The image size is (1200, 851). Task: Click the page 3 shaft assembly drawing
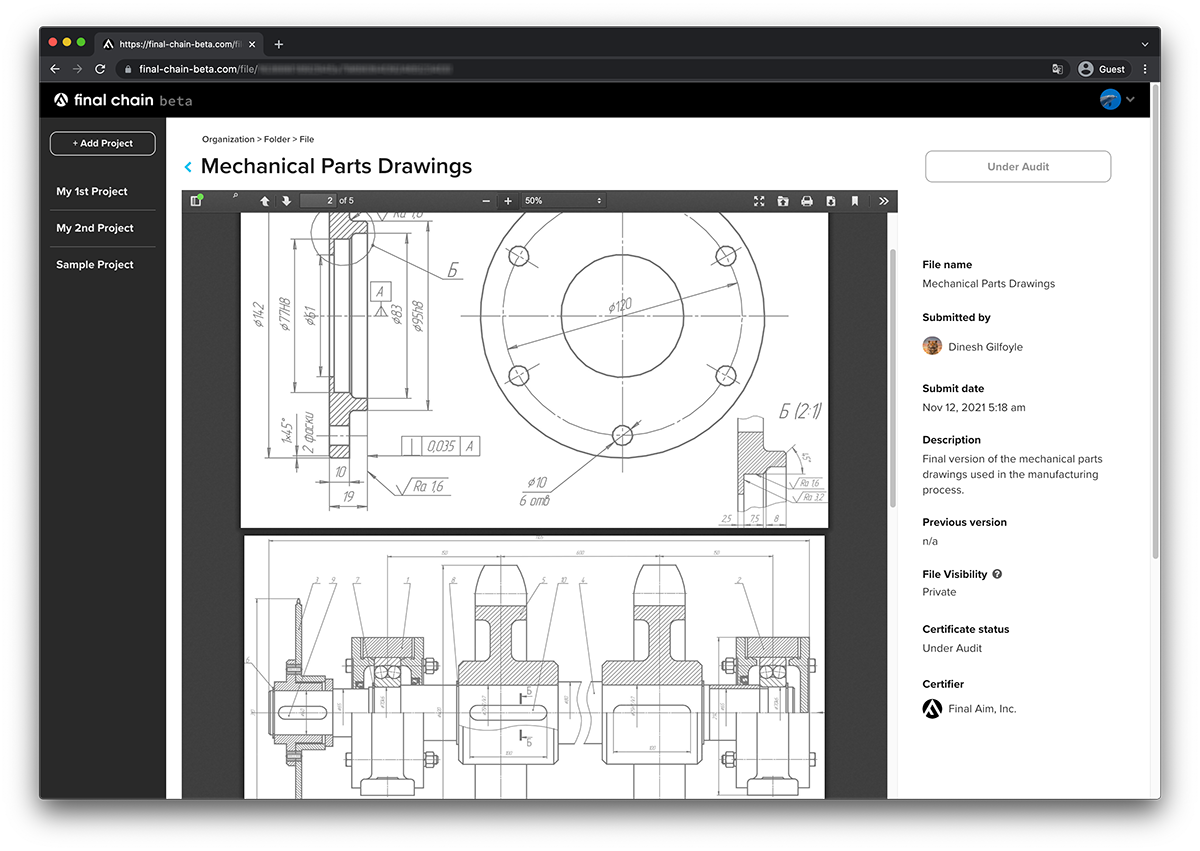pyautogui.click(x=534, y=667)
